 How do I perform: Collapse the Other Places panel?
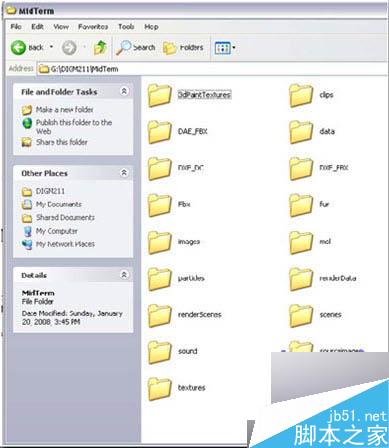pos(124,173)
